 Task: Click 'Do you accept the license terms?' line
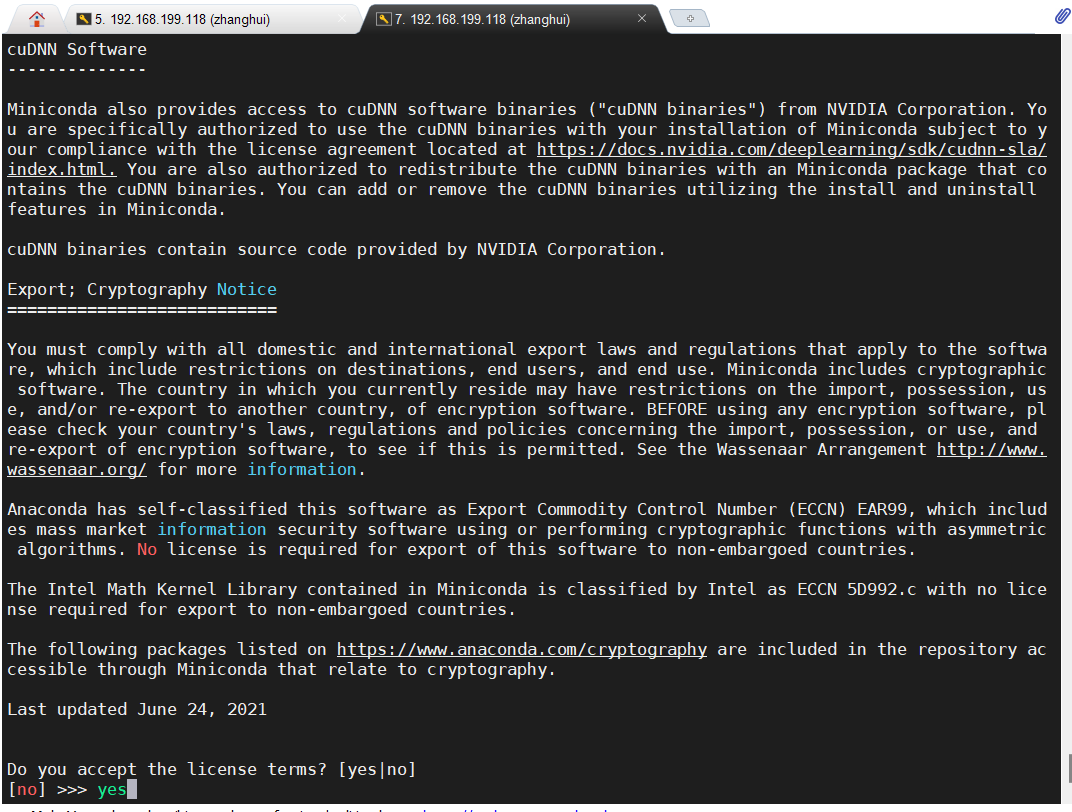(212, 770)
